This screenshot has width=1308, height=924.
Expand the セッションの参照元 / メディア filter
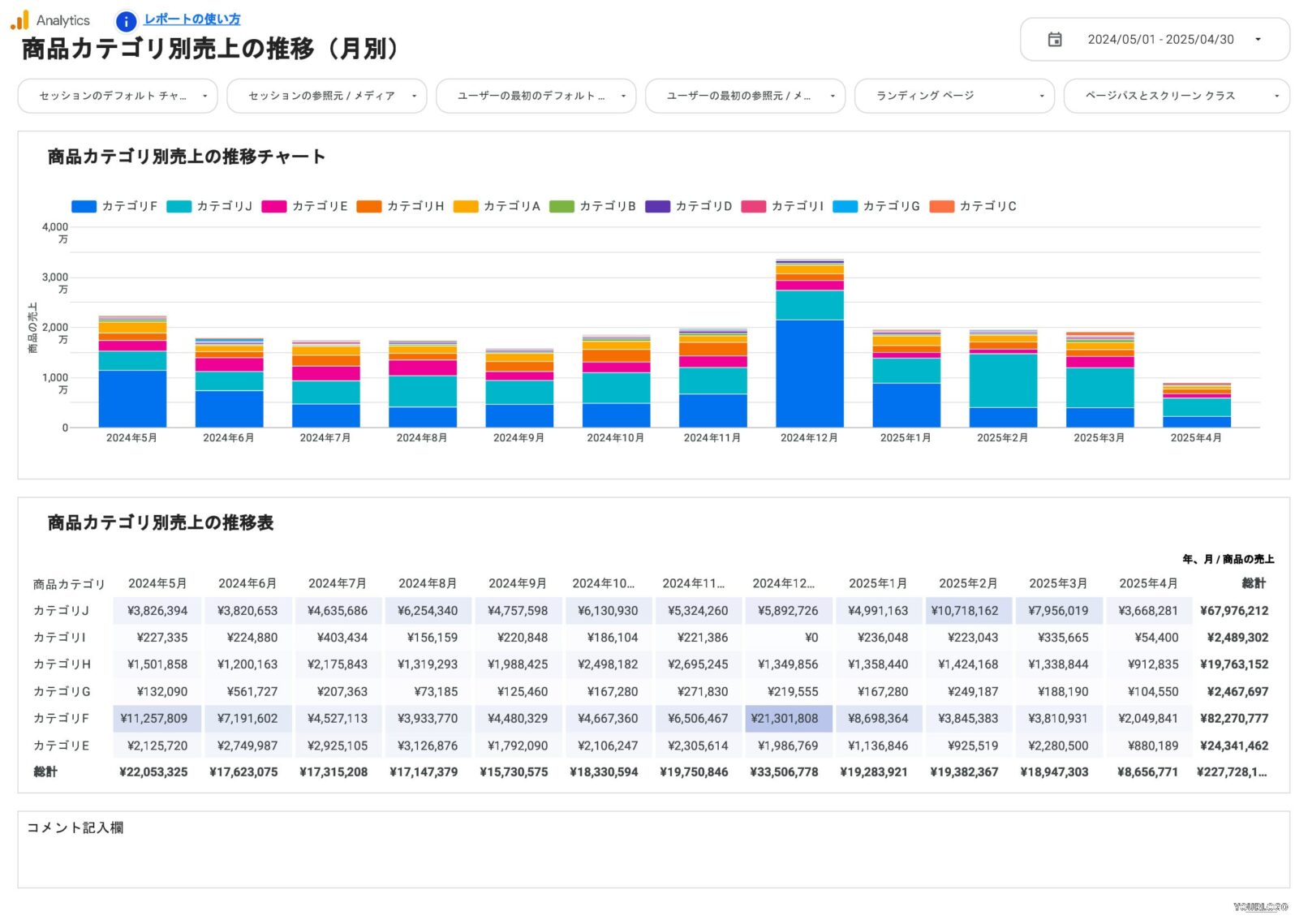326,96
